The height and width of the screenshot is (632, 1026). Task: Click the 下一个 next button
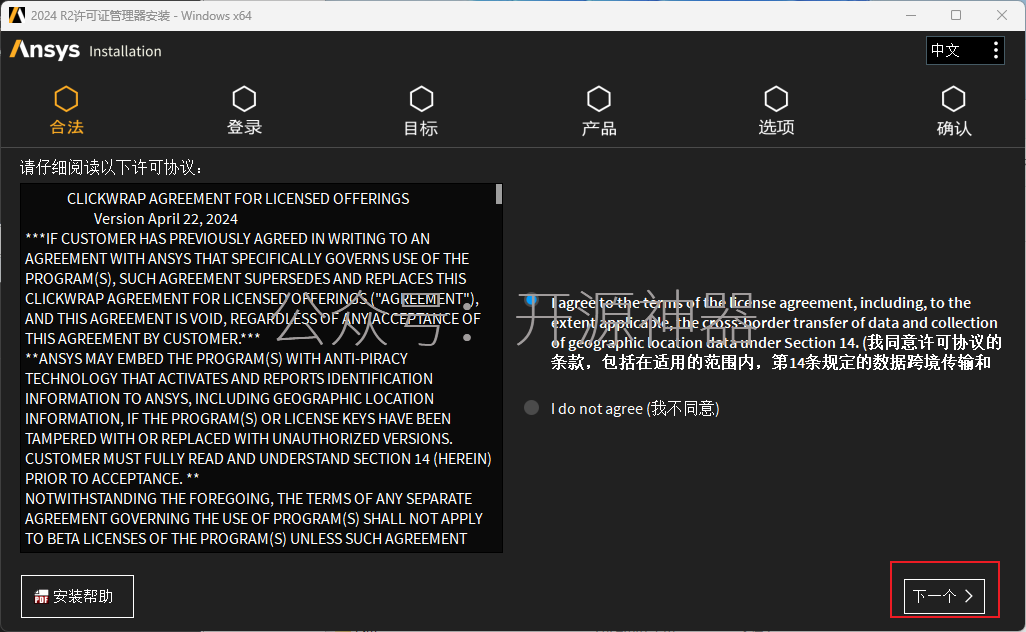944,596
